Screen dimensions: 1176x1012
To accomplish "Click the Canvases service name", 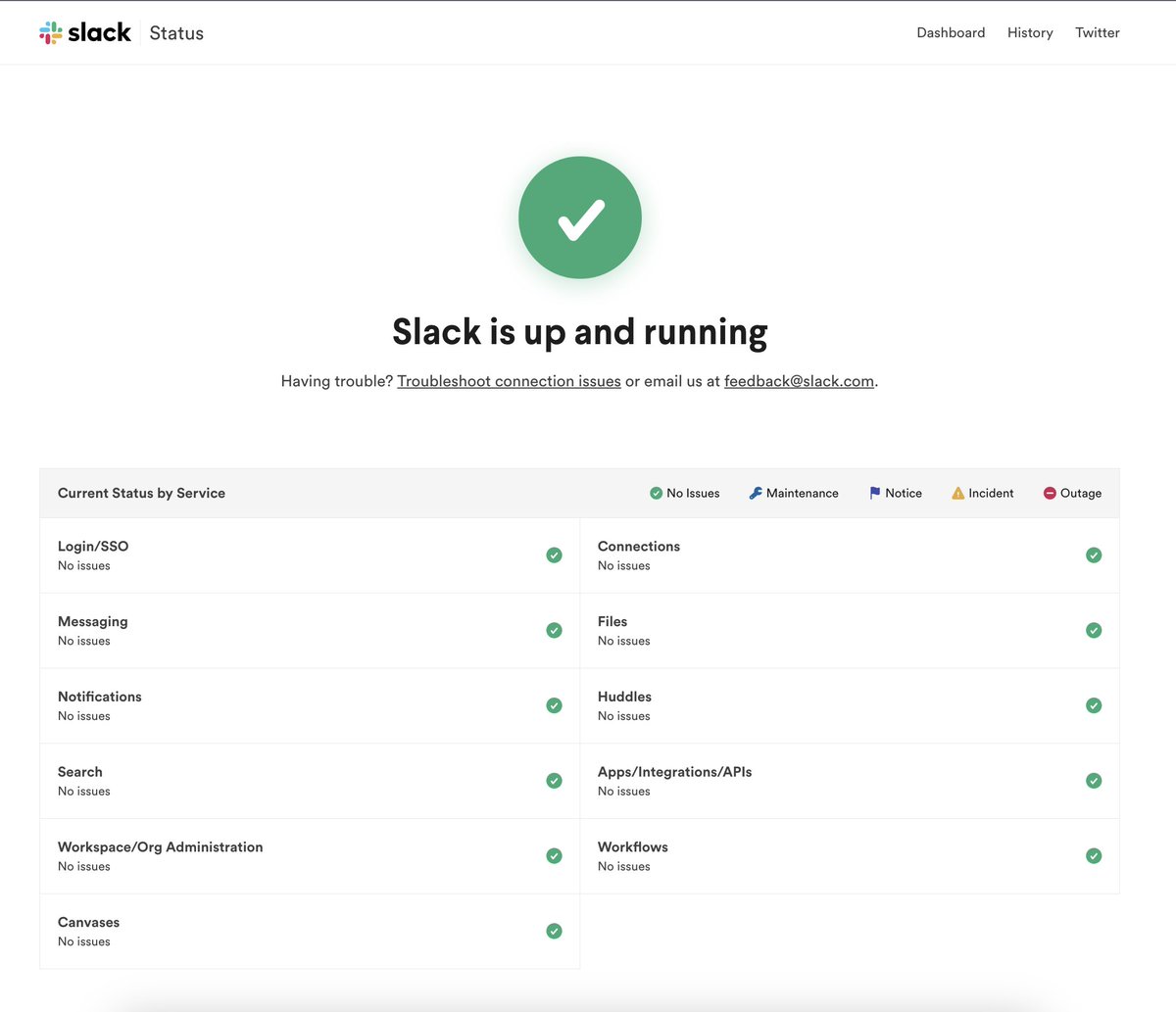I will point(89,922).
